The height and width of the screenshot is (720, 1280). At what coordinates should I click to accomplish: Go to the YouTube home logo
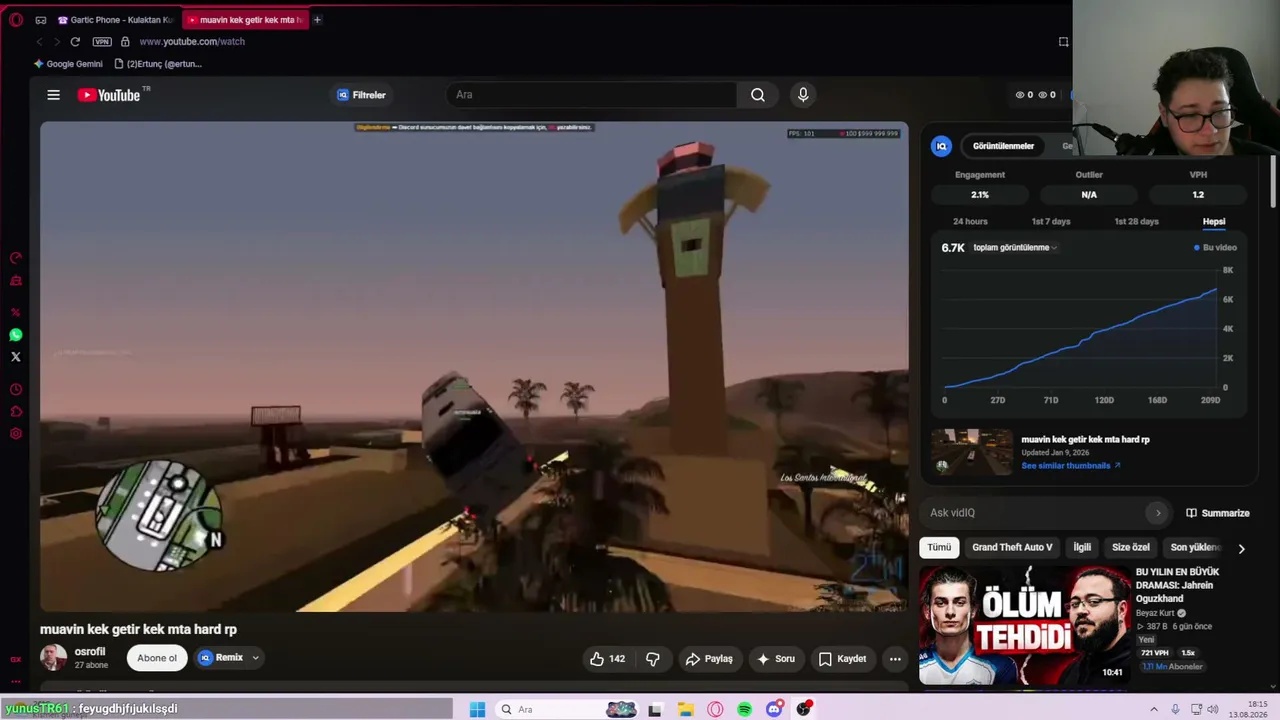(x=108, y=95)
